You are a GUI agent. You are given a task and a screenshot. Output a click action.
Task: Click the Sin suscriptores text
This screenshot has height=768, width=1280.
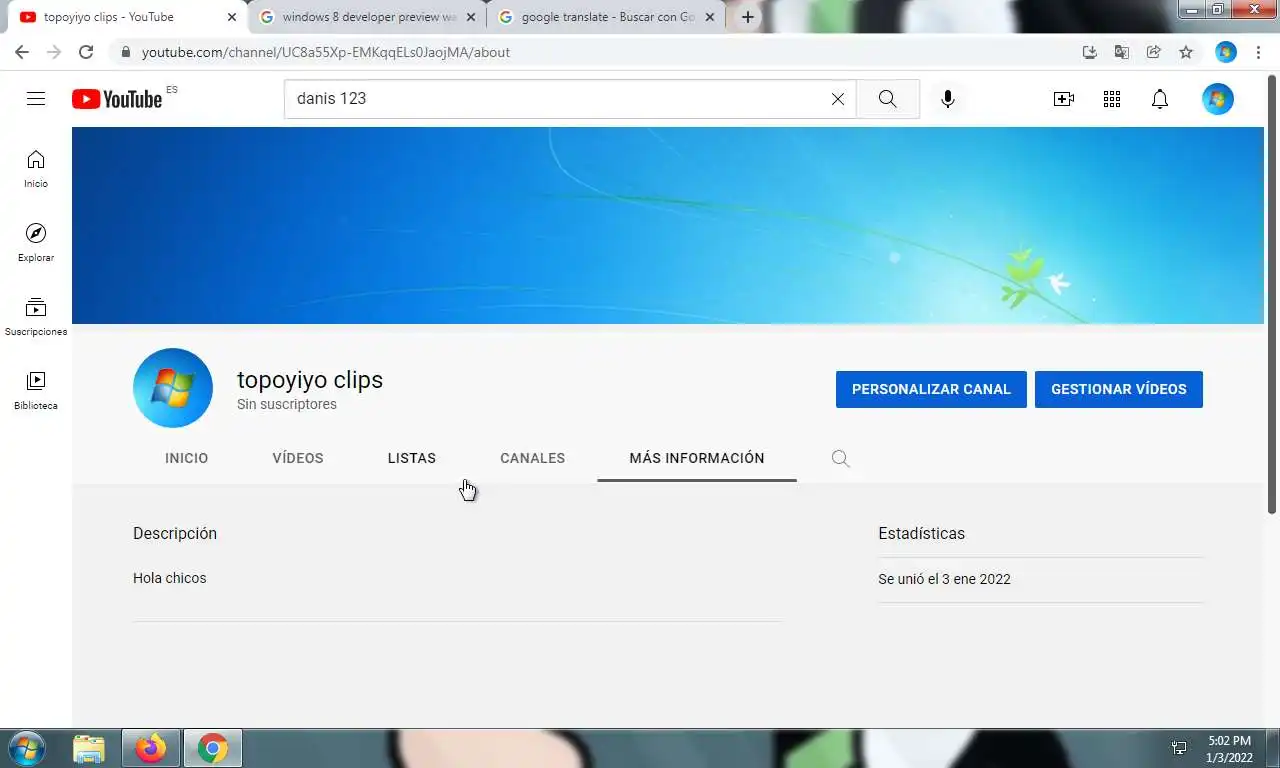(287, 404)
